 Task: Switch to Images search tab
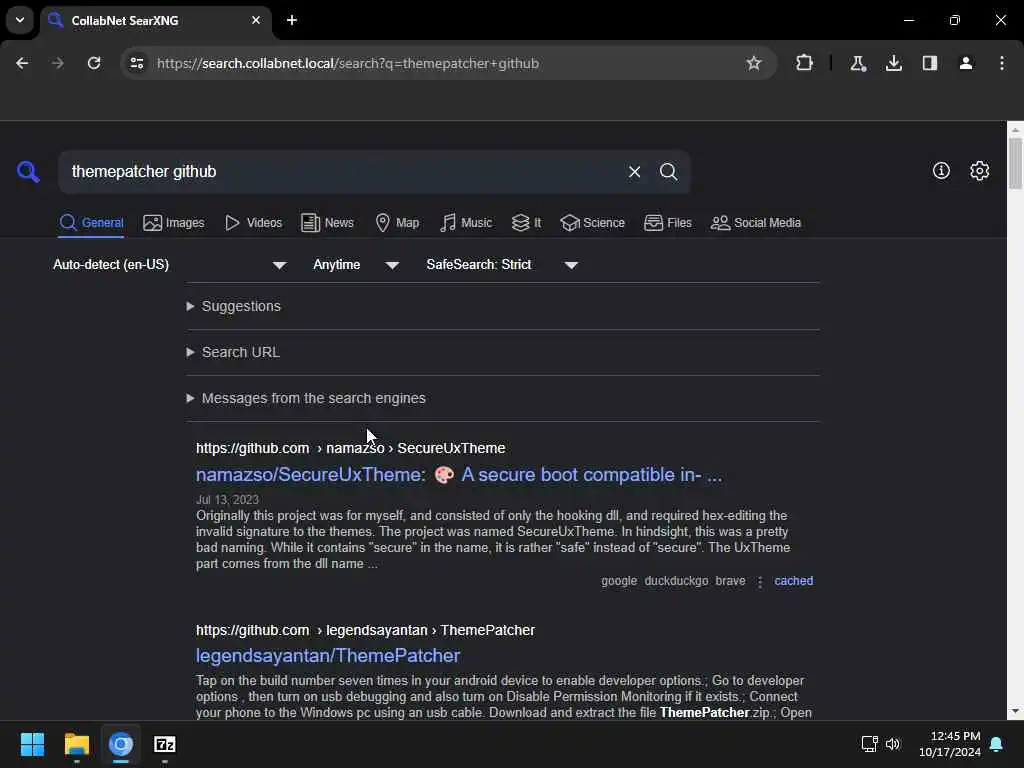coord(174,223)
